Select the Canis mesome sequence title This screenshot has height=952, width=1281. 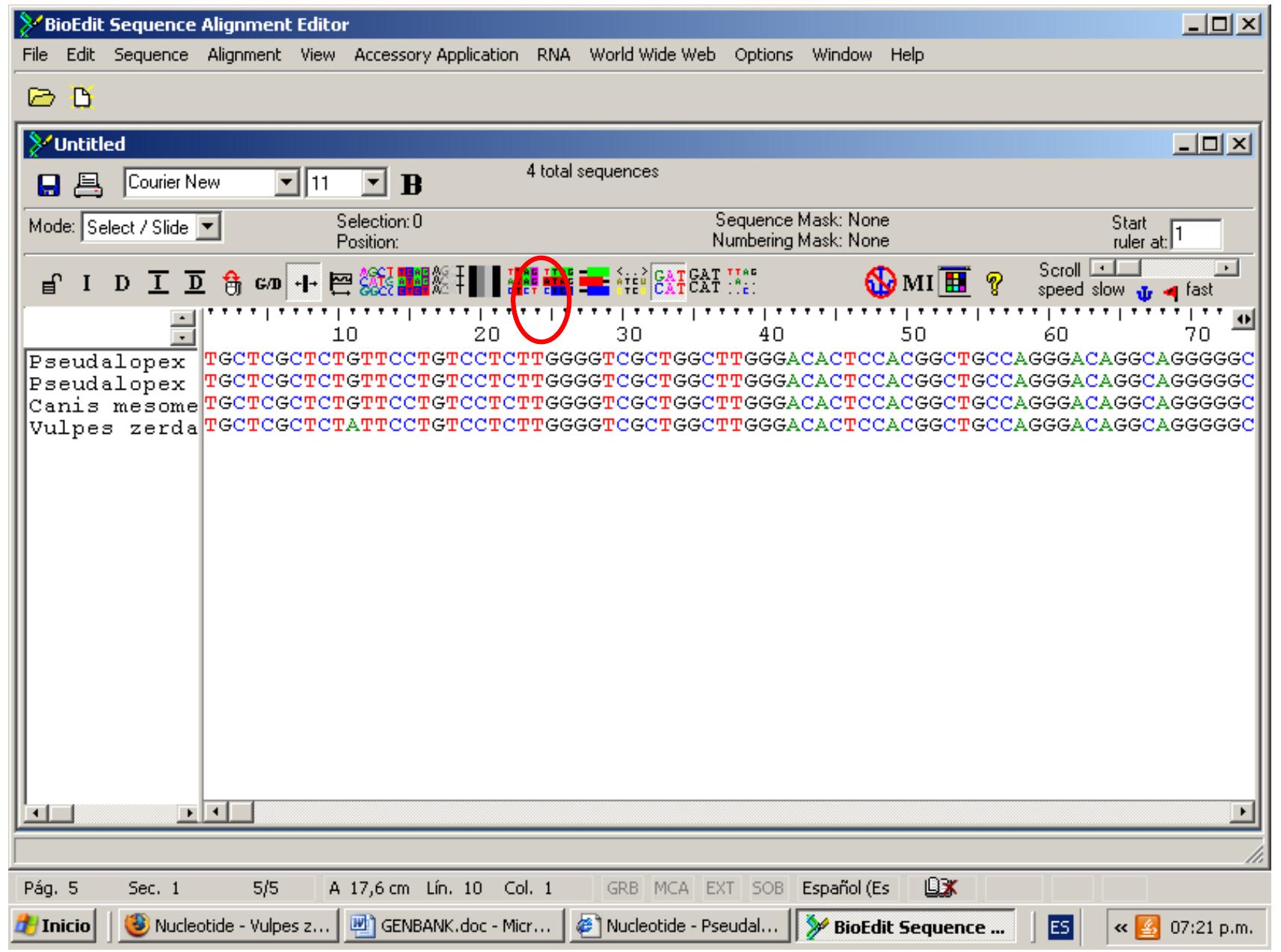(x=113, y=406)
